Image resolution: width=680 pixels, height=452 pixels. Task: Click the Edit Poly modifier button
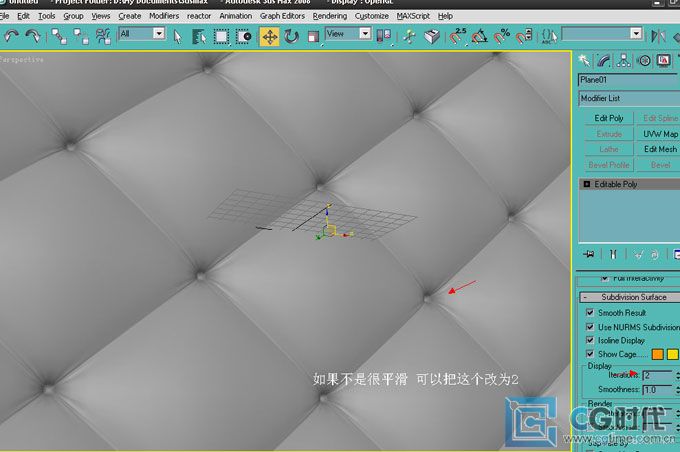(x=609, y=118)
